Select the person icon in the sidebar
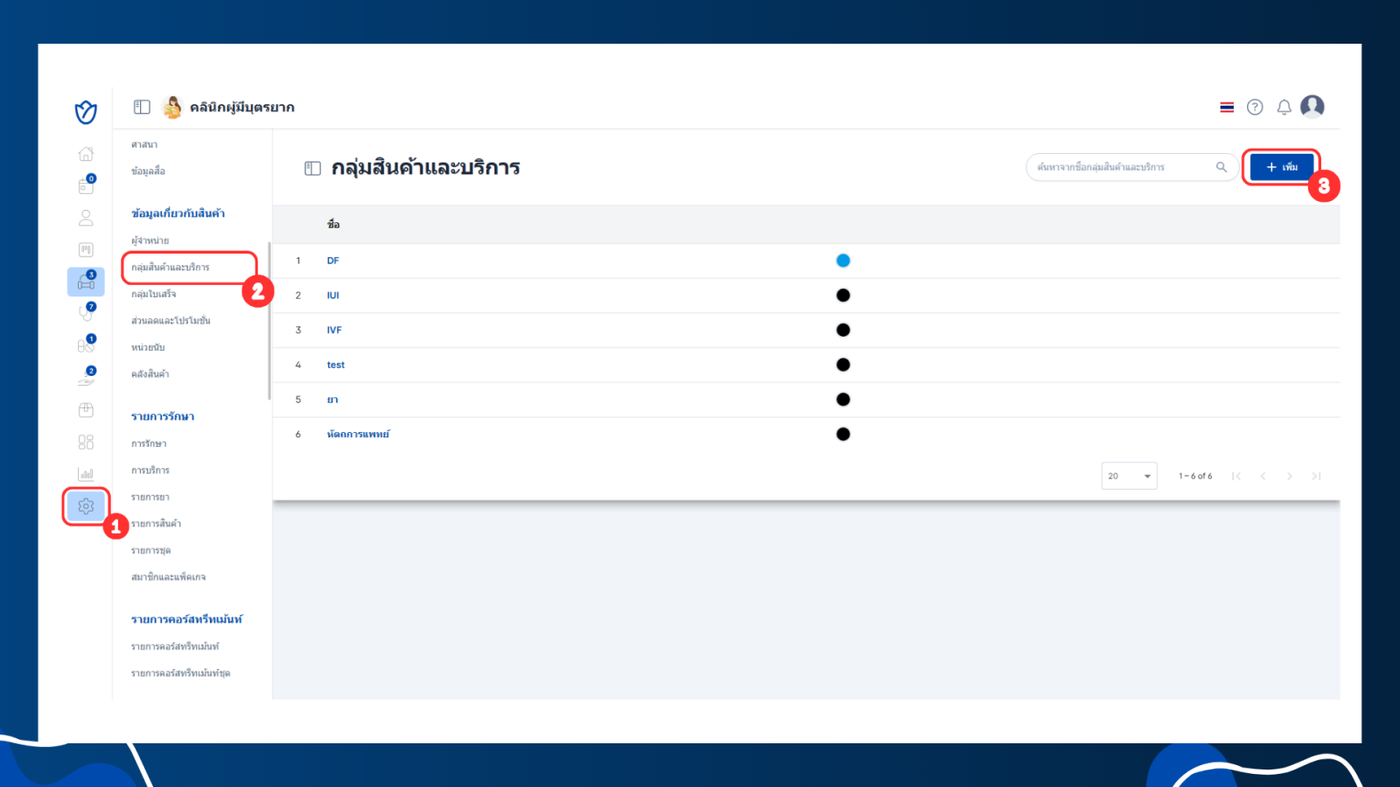This screenshot has width=1400, height=787. [x=86, y=218]
